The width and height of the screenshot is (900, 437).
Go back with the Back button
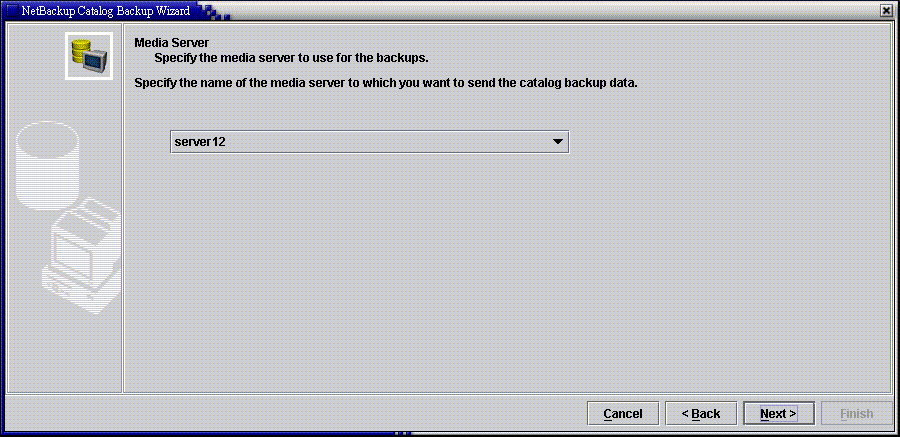pos(701,413)
